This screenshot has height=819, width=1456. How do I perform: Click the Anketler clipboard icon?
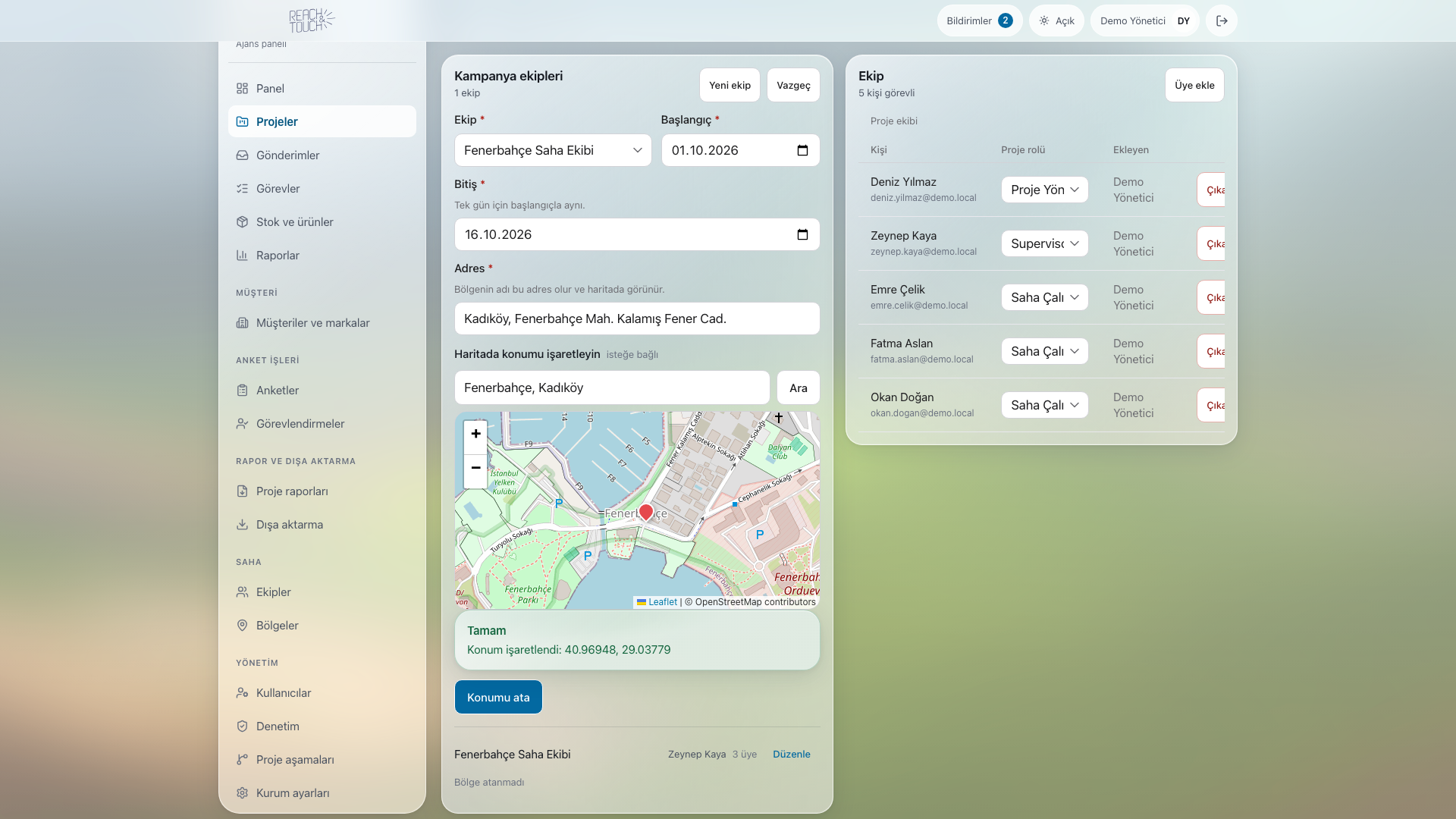[242, 390]
